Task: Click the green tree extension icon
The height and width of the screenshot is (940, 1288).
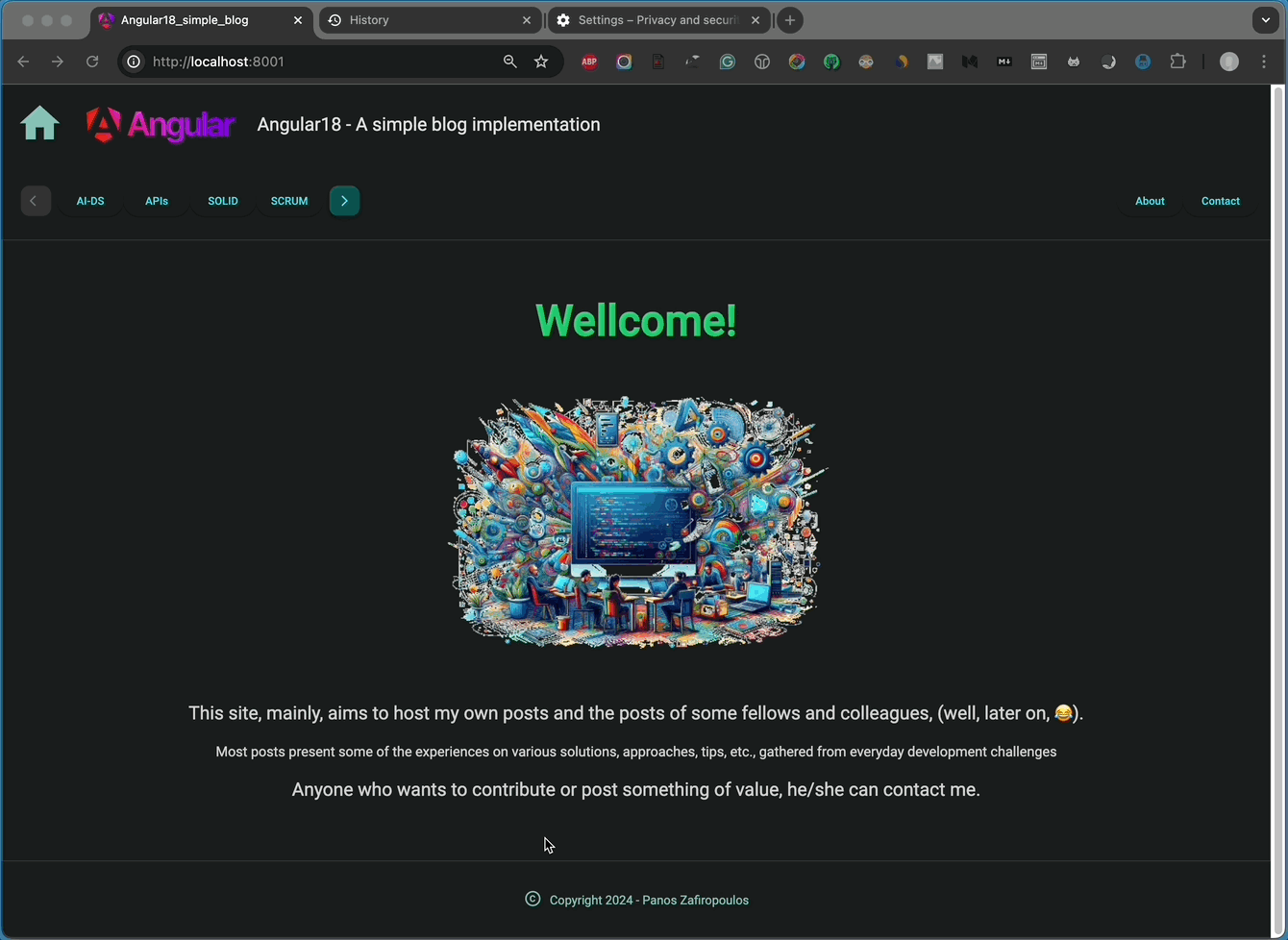Action: (831, 62)
